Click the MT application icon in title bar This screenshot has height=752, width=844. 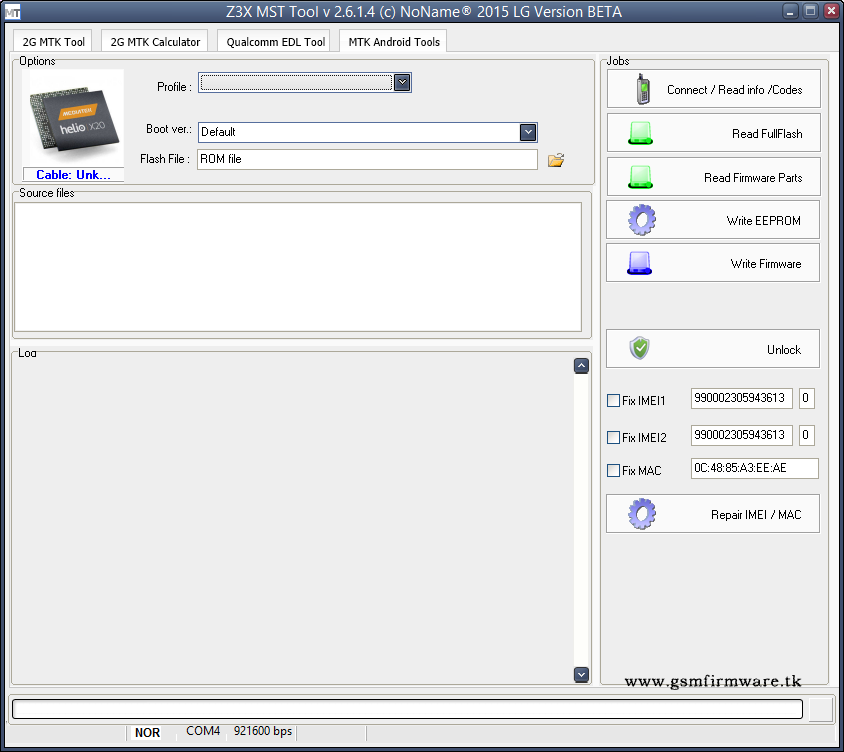[12, 12]
